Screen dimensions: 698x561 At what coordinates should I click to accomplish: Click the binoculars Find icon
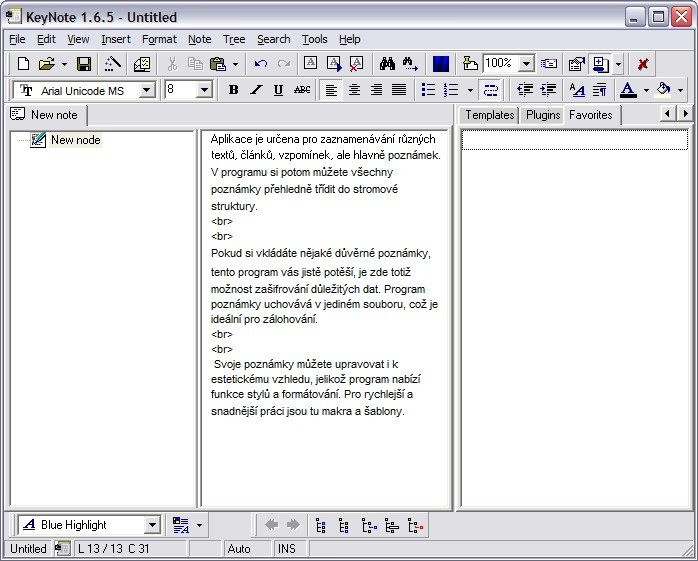(387, 64)
